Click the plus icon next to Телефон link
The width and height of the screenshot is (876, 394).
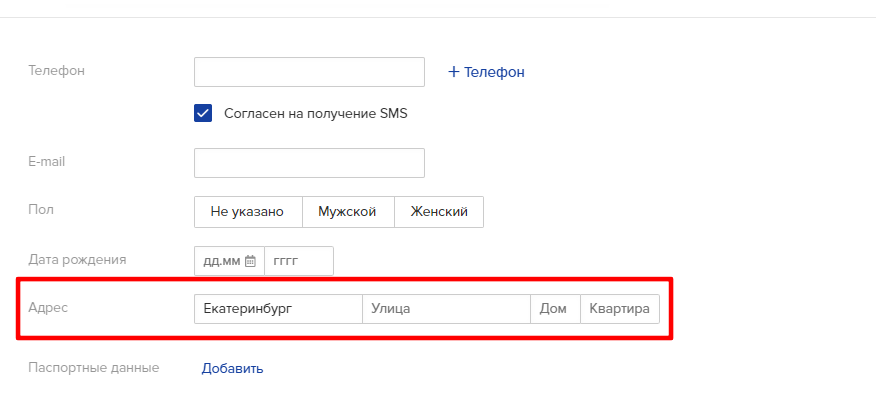click(x=454, y=72)
